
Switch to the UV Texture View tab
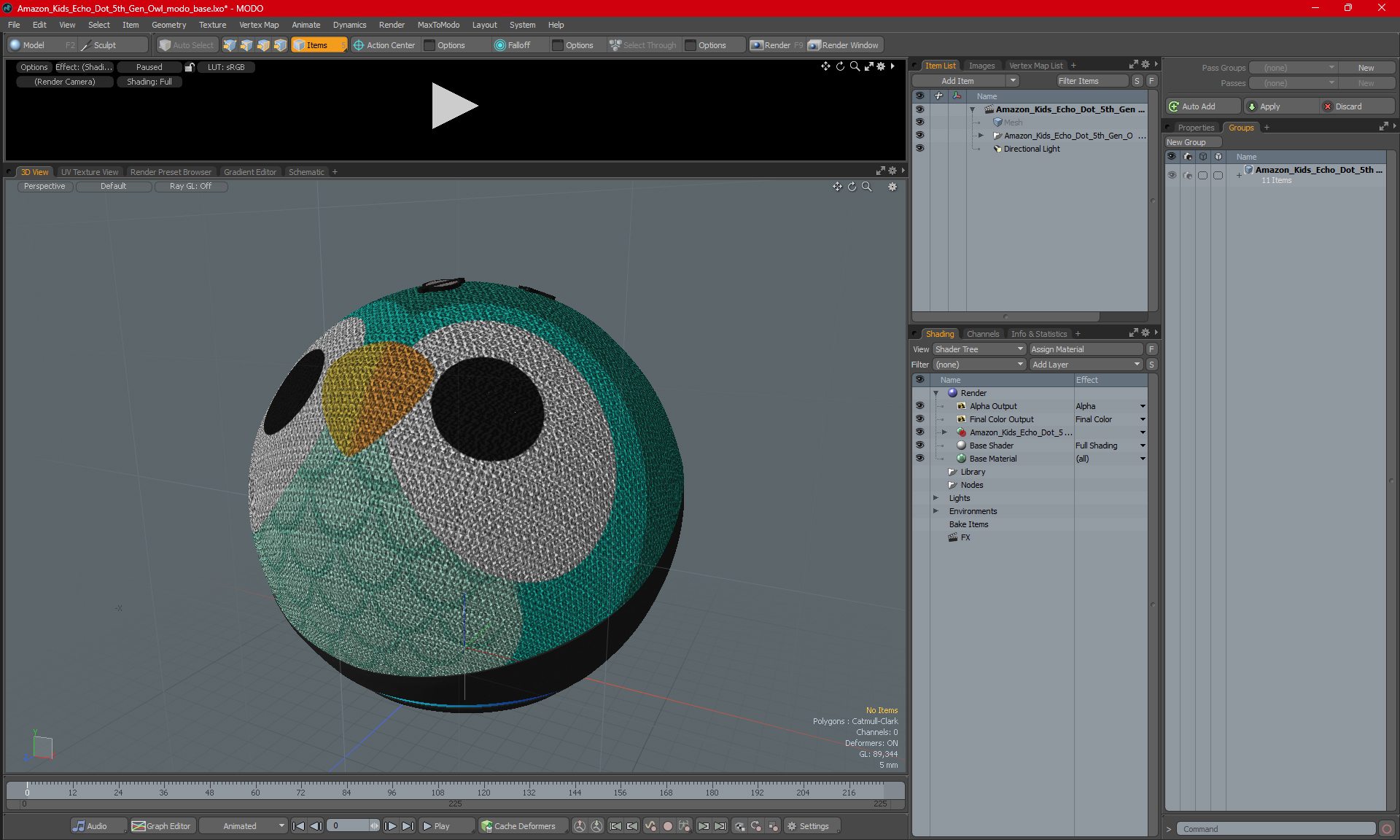coord(90,172)
